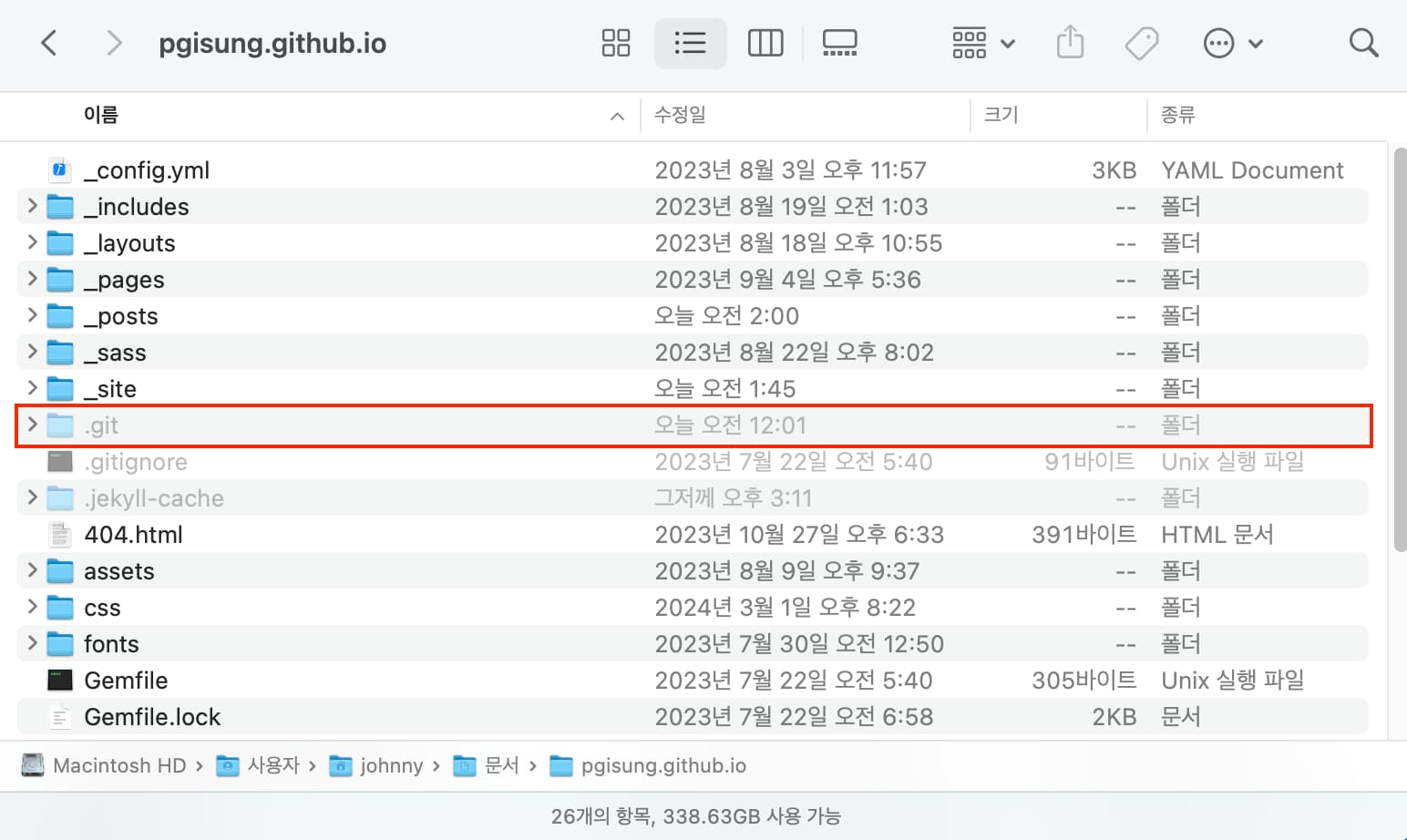Screen dimensions: 1407x840
Task: Expand the _posts folder disclosure triangle
Action: coord(31,315)
